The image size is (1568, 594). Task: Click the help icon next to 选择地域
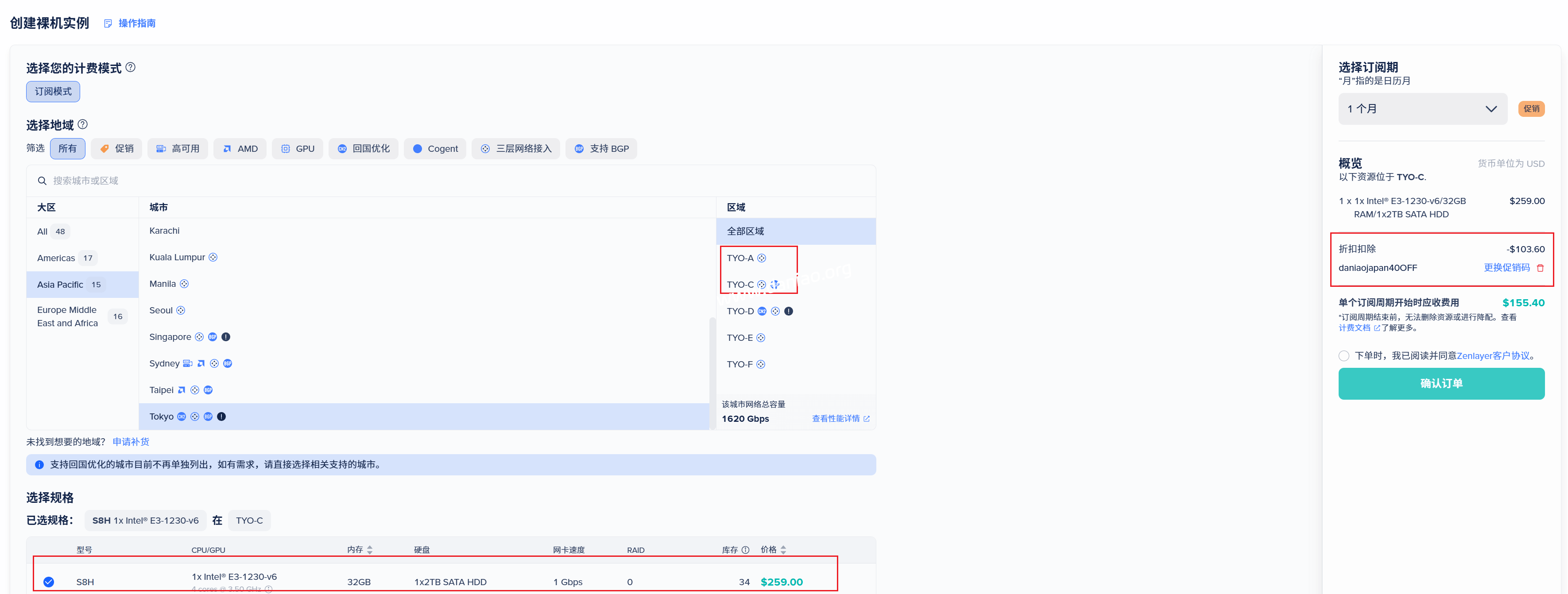coord(83,125)
